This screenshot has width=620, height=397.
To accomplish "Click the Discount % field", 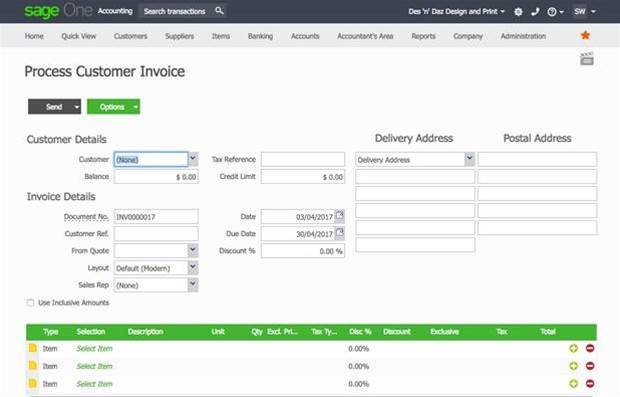I will click(x=303, y=251).
